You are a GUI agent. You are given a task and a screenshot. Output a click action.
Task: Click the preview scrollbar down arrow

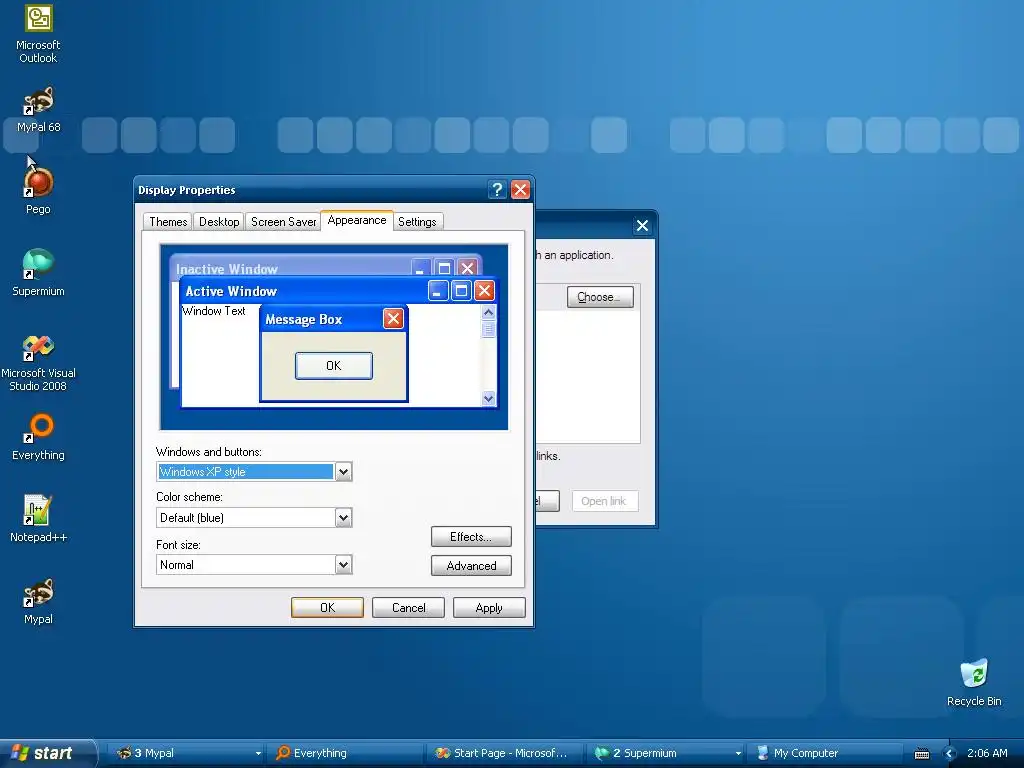click(488, 398)
